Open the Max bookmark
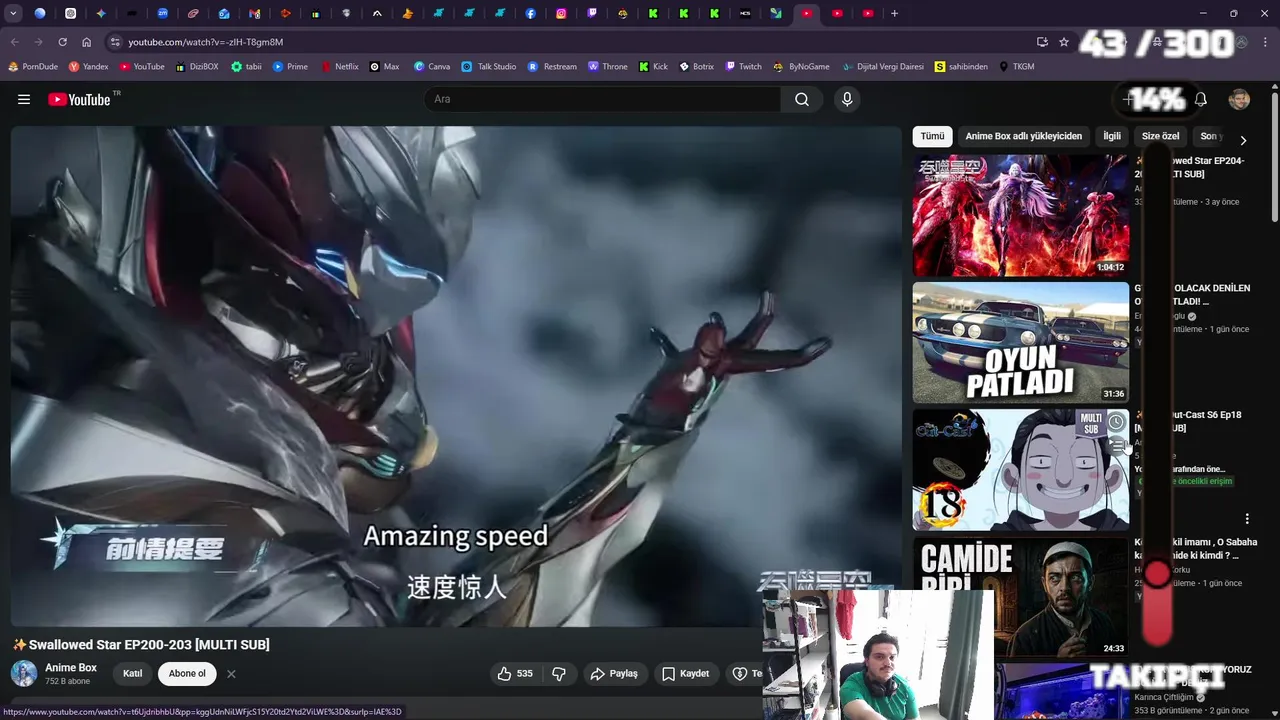Image resolution: width=1280 pixels, height=720 pixels. [x=384, y=66]
